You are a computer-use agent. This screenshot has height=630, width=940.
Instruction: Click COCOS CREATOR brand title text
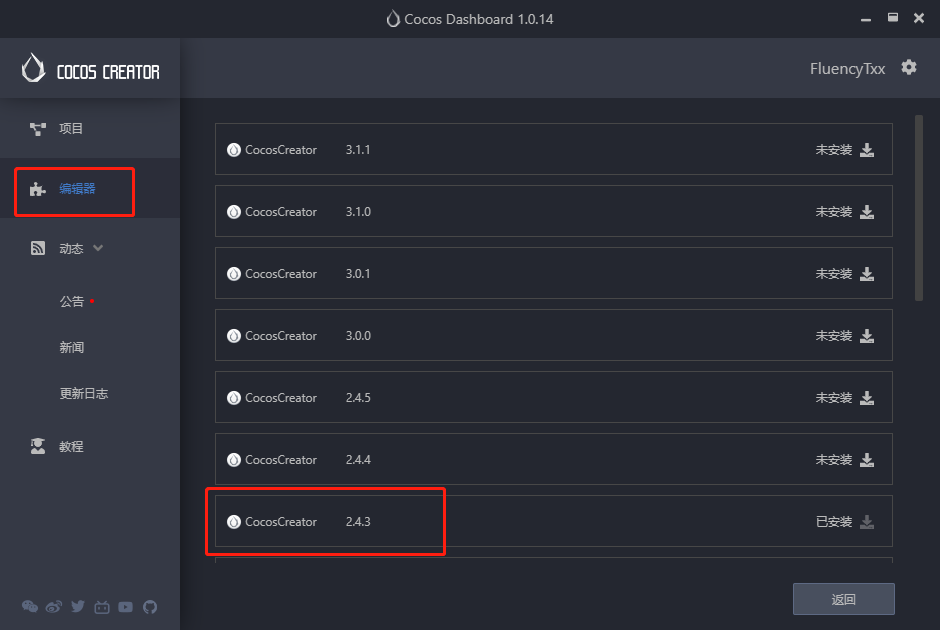point(108,73)
